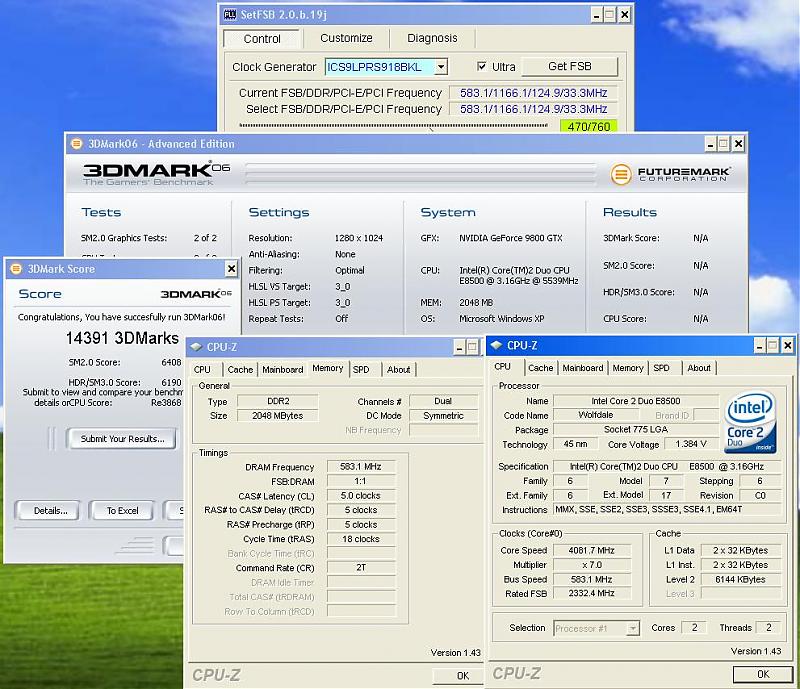Click the 3DMark06 title bar orange icon
The image size is (800, 689).
[x=77, y=144]
